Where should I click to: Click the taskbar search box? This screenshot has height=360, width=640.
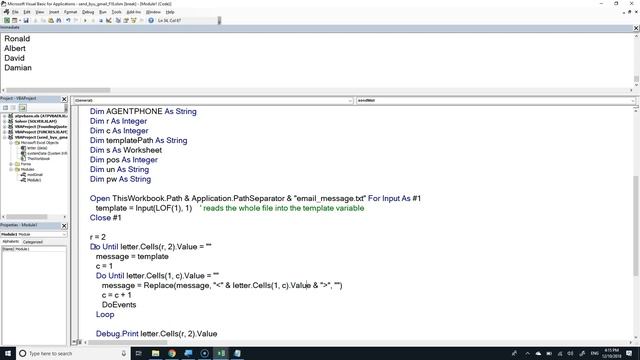pyautogui.click(x=73, y=353)
